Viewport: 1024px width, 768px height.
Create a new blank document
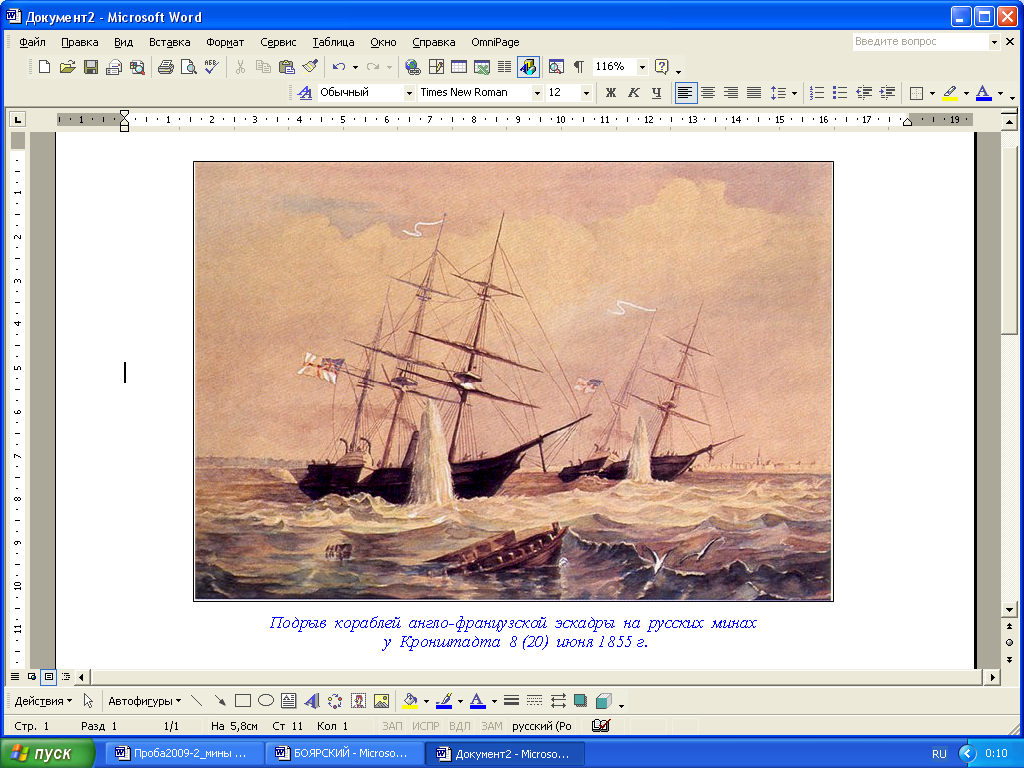point(44,67)
